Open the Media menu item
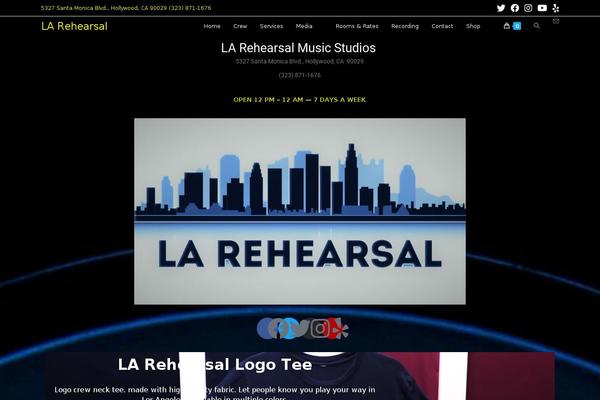 coord(304,26)
